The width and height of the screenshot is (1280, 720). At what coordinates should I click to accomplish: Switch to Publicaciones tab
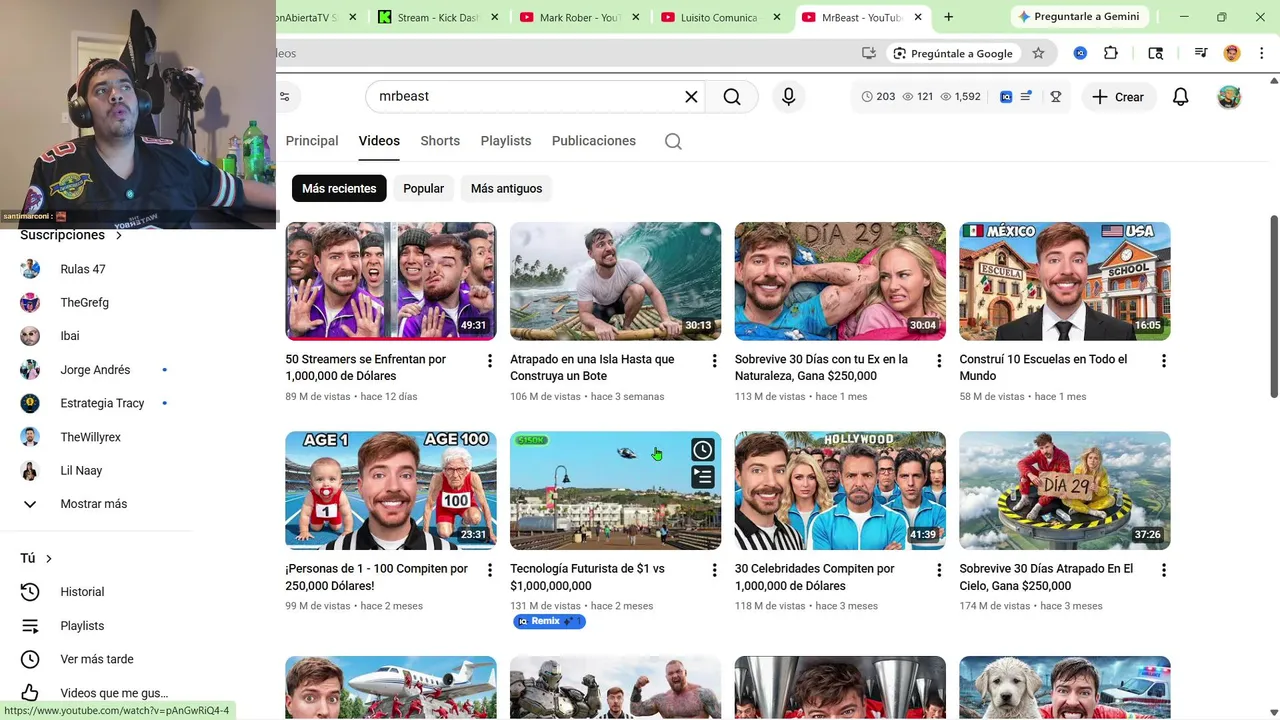tap(594, 141)
